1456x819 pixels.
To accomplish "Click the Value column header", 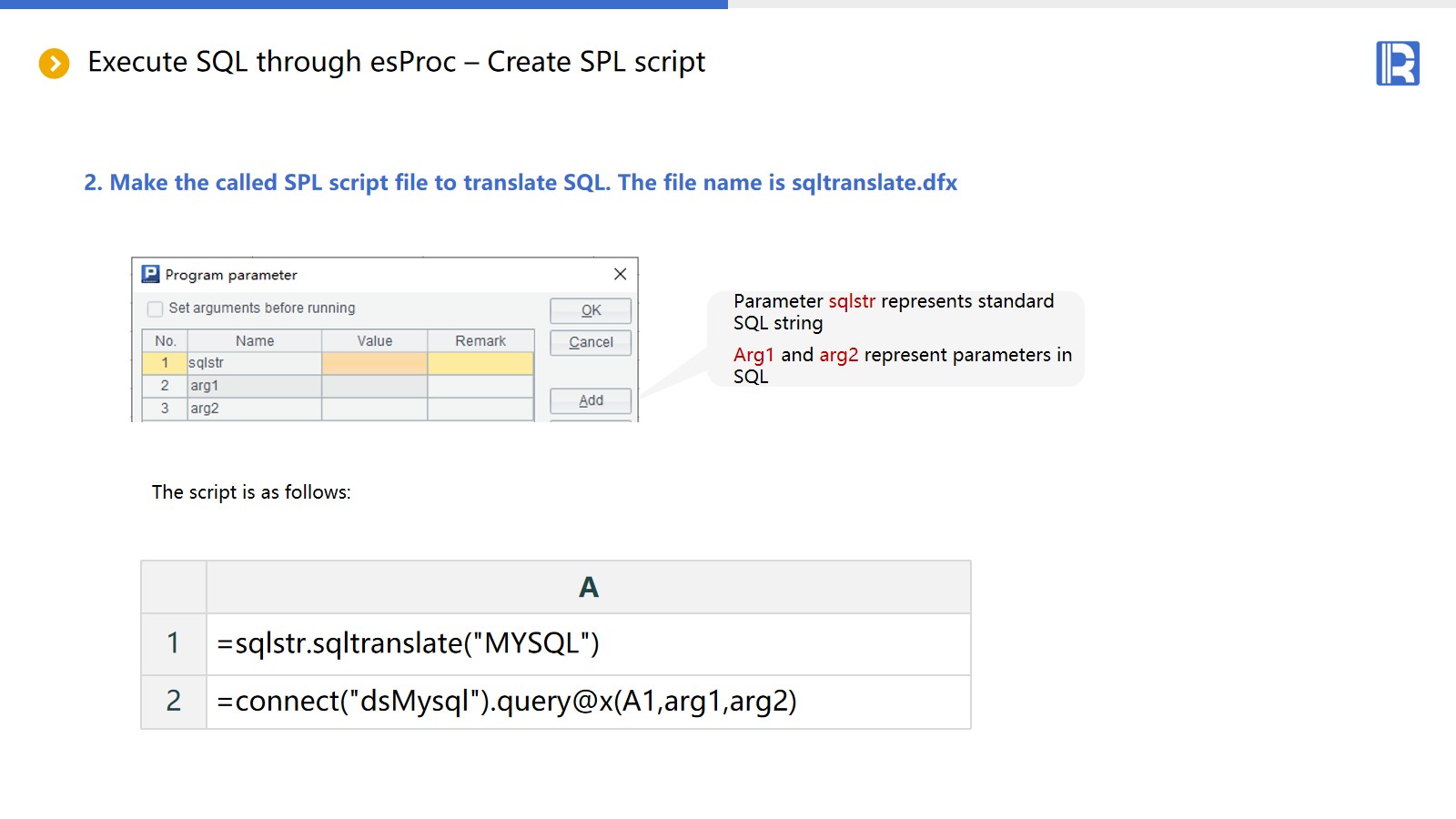I will click(374, 340).
